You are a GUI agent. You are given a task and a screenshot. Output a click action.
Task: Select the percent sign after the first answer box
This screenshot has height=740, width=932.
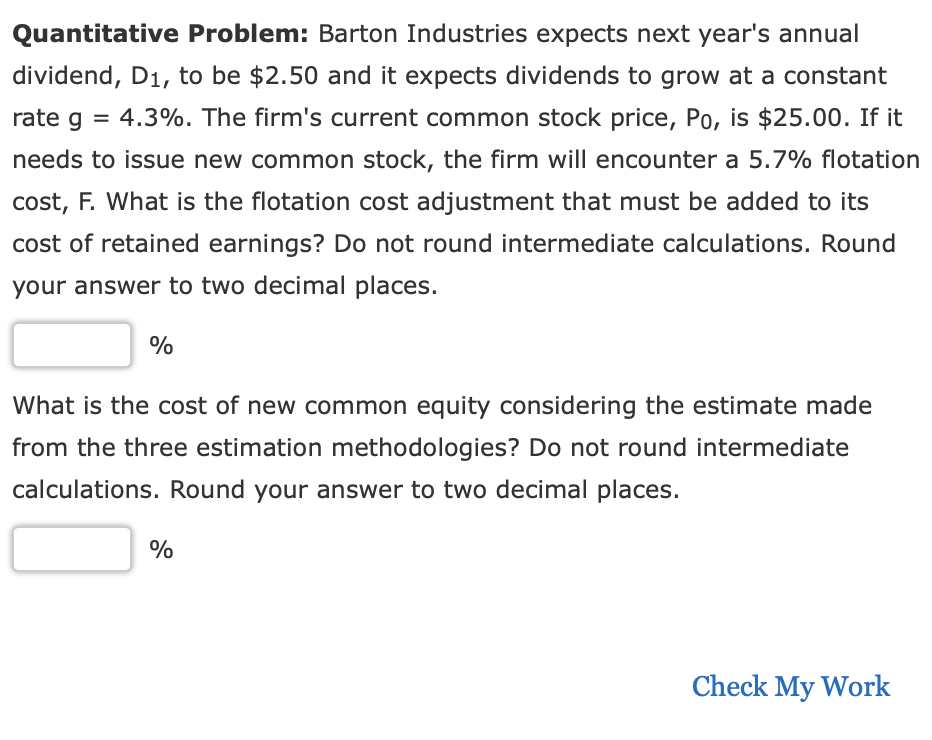point(160,344)
